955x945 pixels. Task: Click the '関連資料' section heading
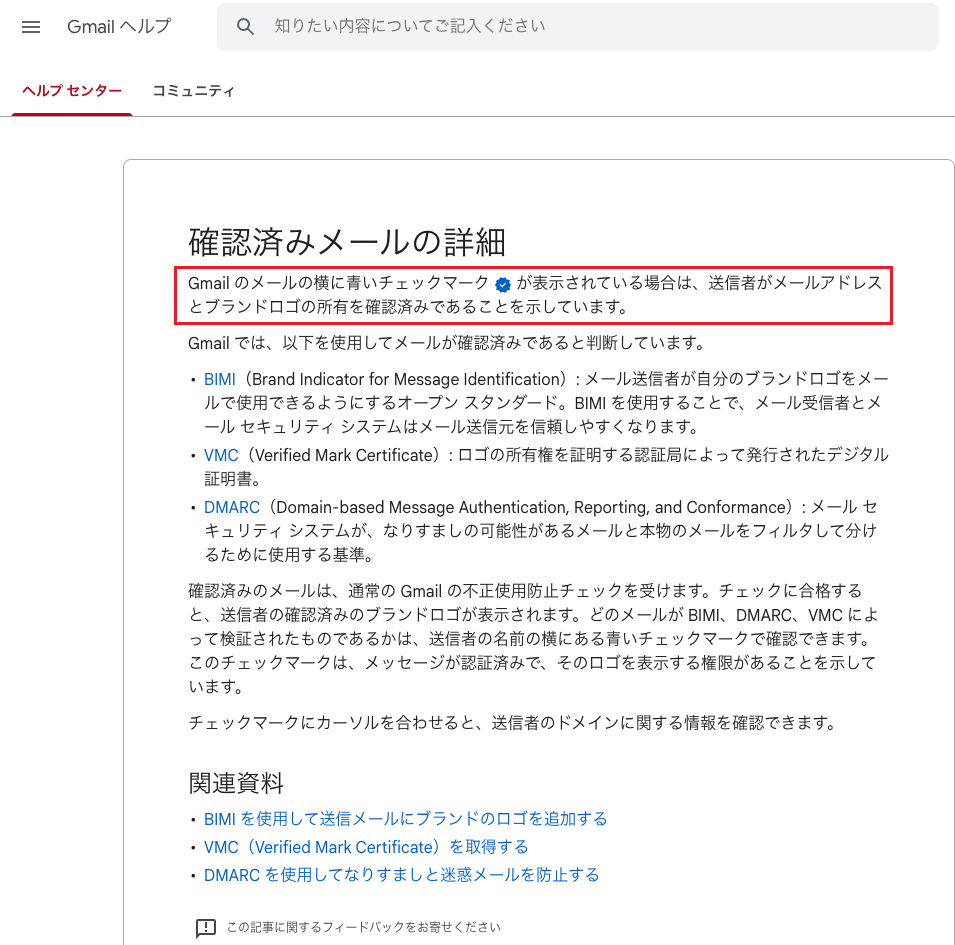pos(237,782)
